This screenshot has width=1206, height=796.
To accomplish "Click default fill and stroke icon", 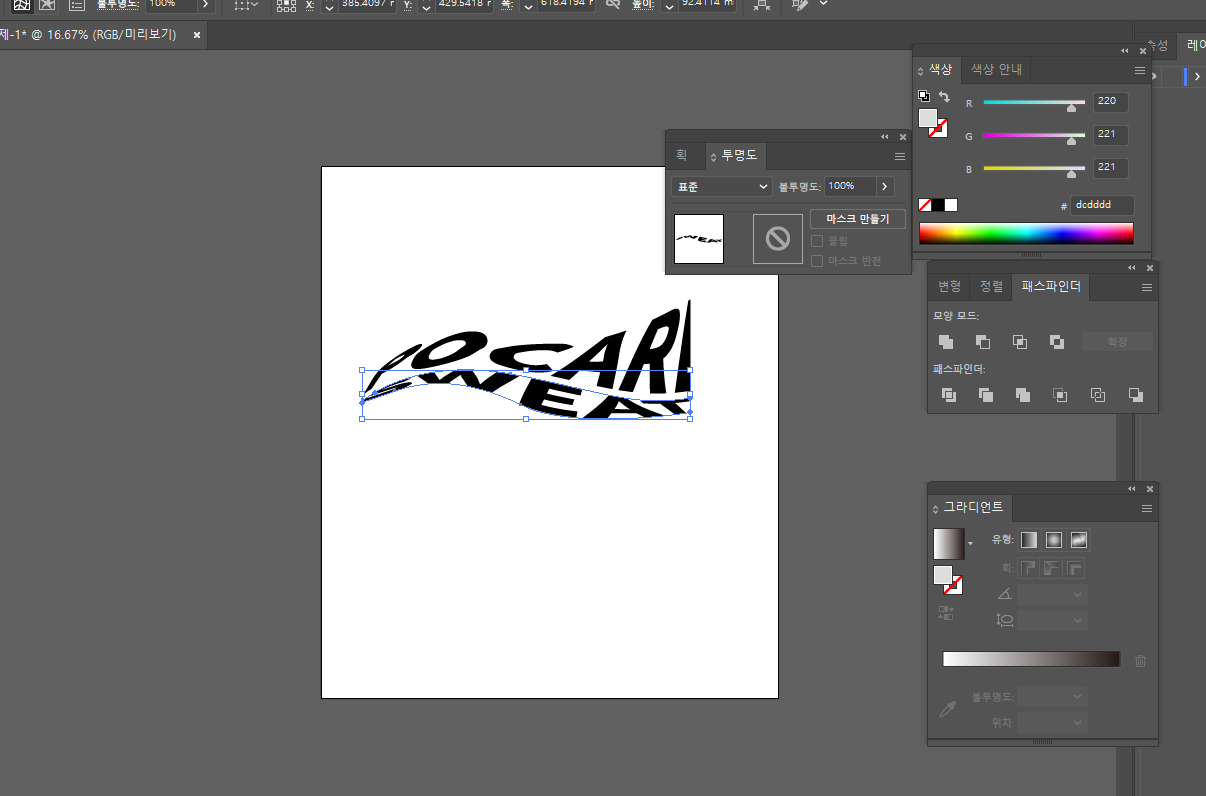I will pos(924,97).
